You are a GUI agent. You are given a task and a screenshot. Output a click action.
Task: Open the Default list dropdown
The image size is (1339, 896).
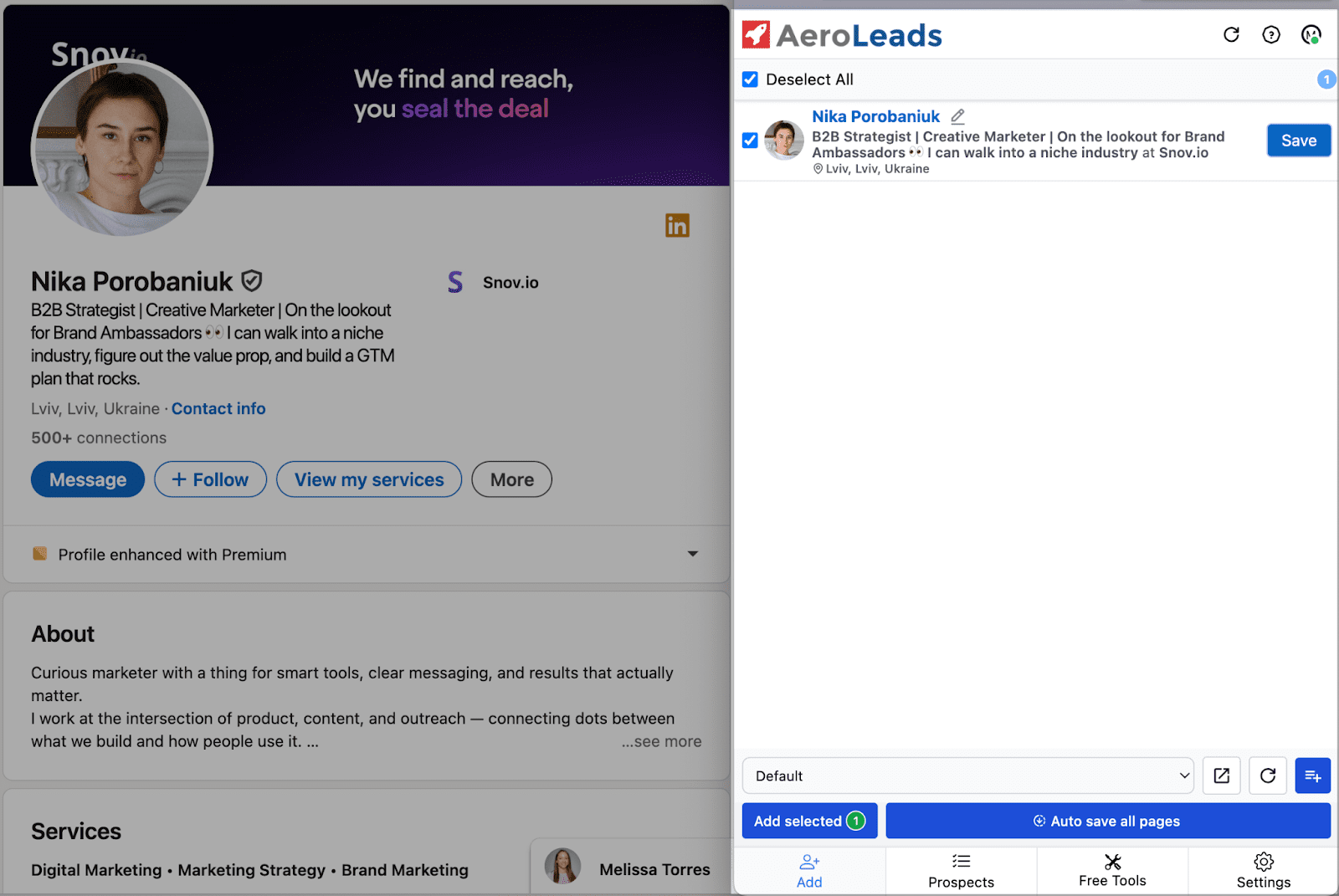coord(967,776)
